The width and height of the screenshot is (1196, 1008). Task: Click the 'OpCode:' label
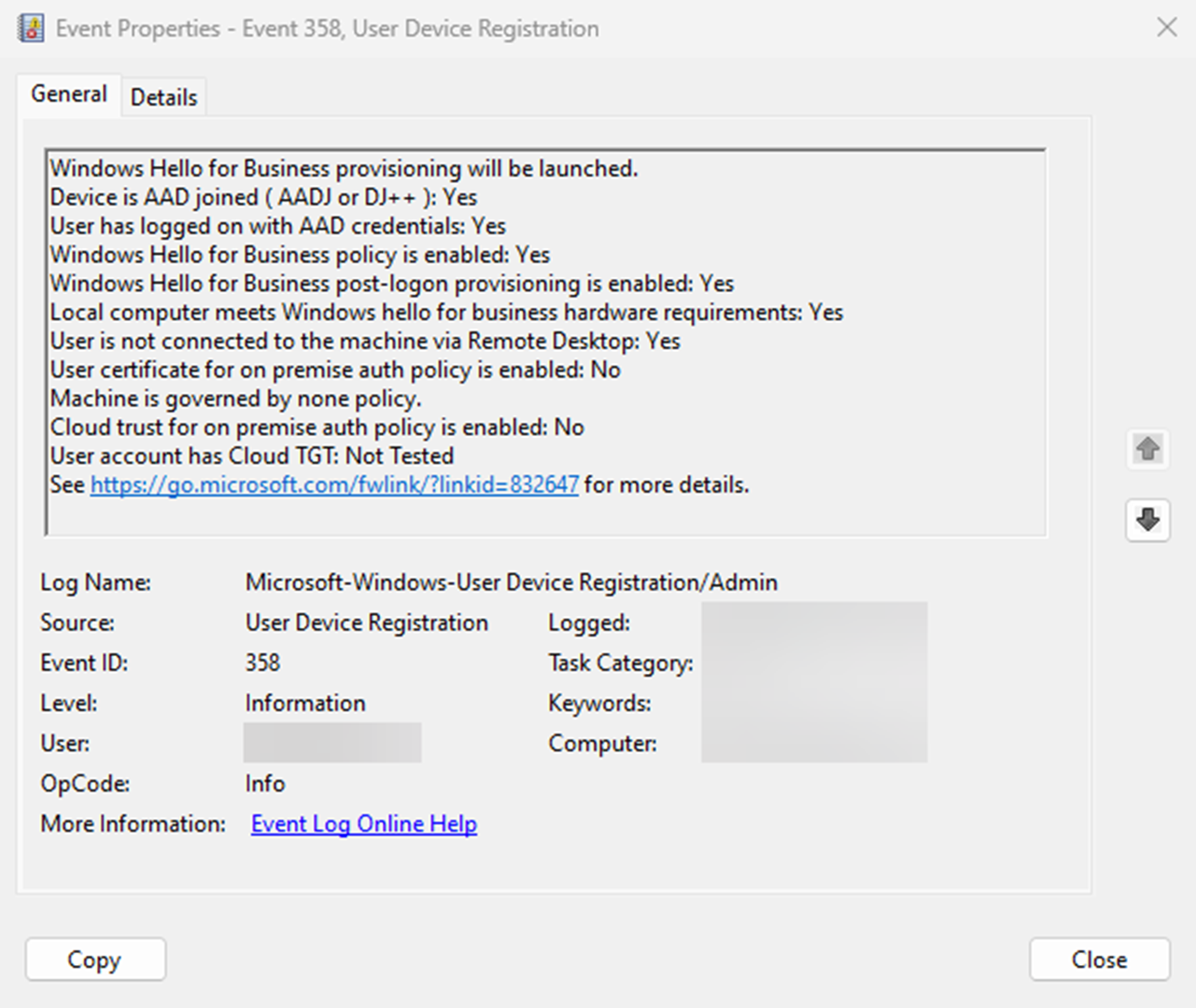click(85, 784)
